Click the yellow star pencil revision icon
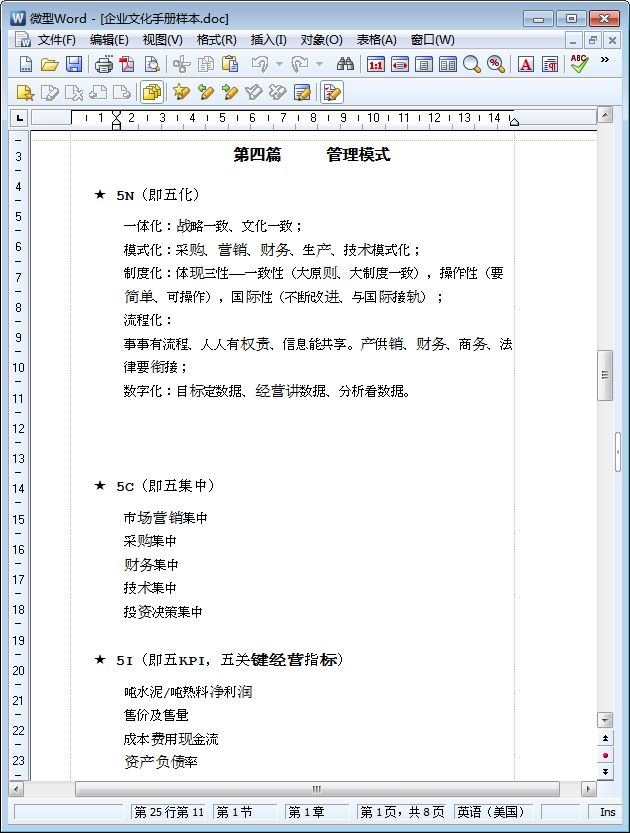The height and width of the screenshot is (833, 630). (181, 92)
